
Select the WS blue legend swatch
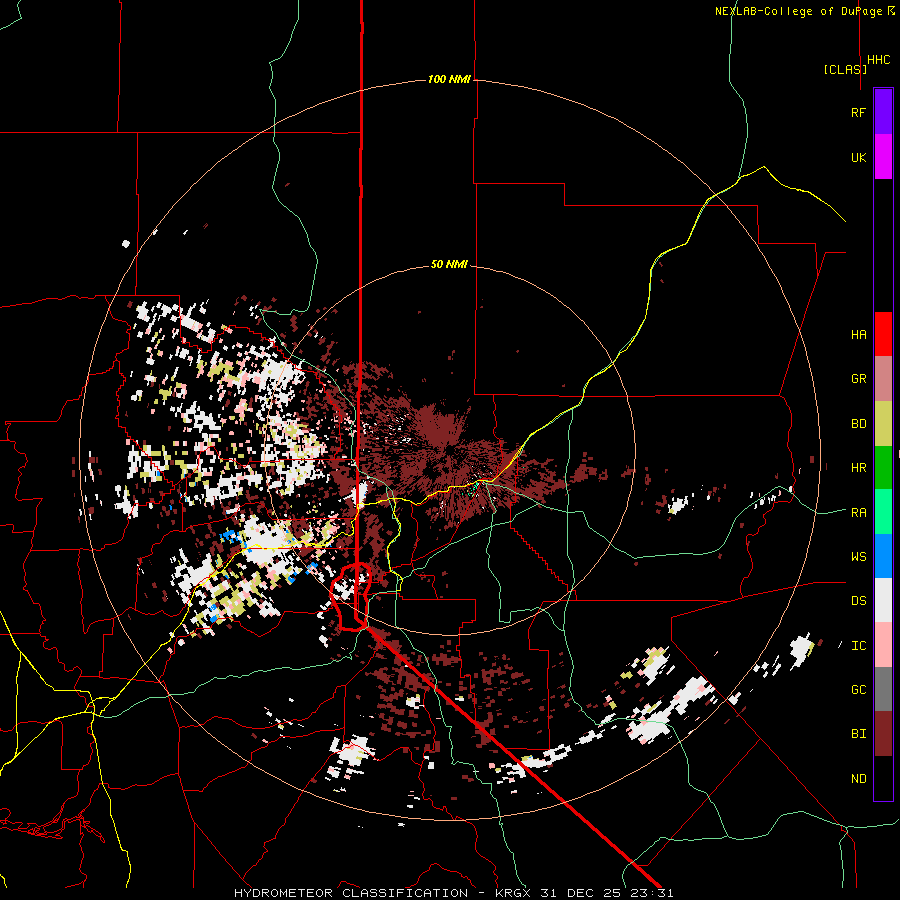tap(883, 556)
